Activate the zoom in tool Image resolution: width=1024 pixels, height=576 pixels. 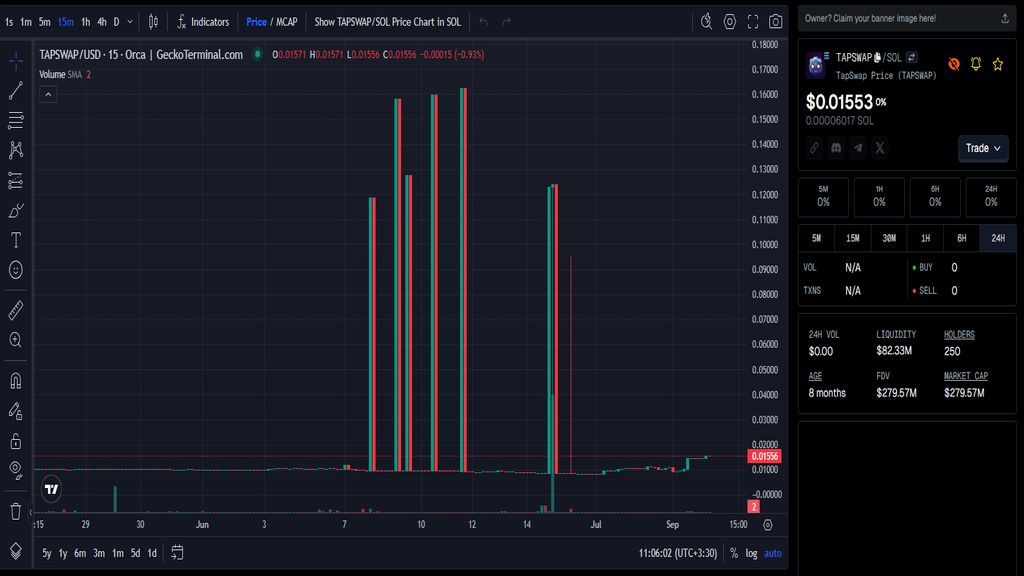(16, 340)
